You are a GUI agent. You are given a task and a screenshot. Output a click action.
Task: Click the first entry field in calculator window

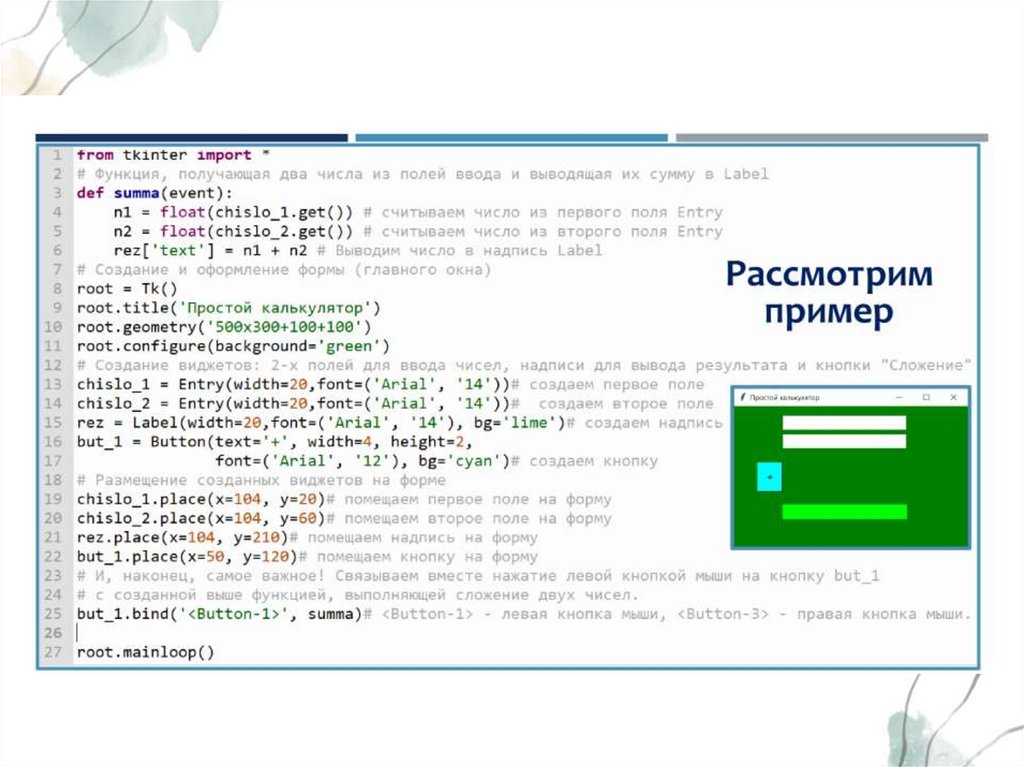tap(844, 423)
